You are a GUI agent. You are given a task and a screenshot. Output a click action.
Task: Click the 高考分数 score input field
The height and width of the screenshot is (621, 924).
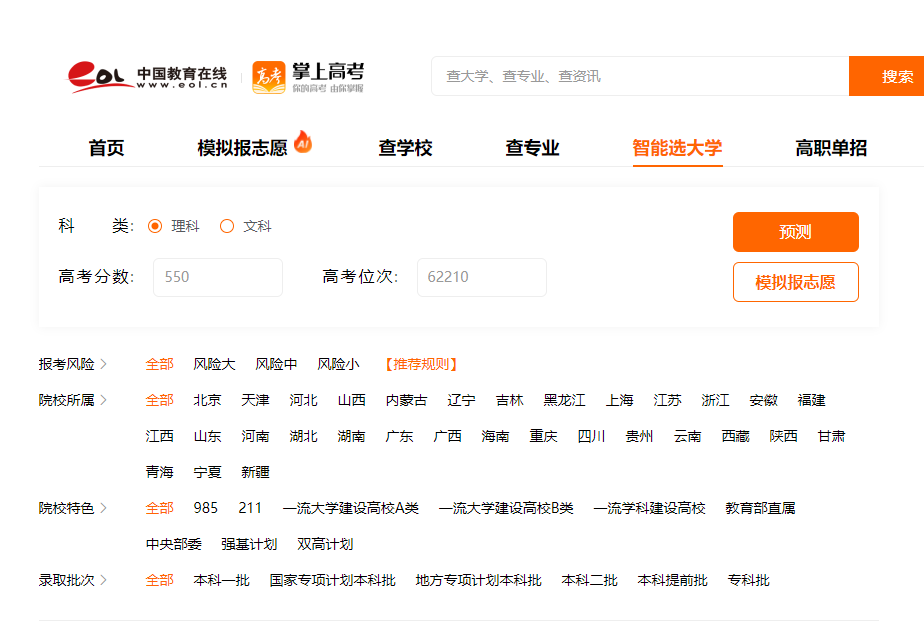pyautogui.click(x=217, y=277)
